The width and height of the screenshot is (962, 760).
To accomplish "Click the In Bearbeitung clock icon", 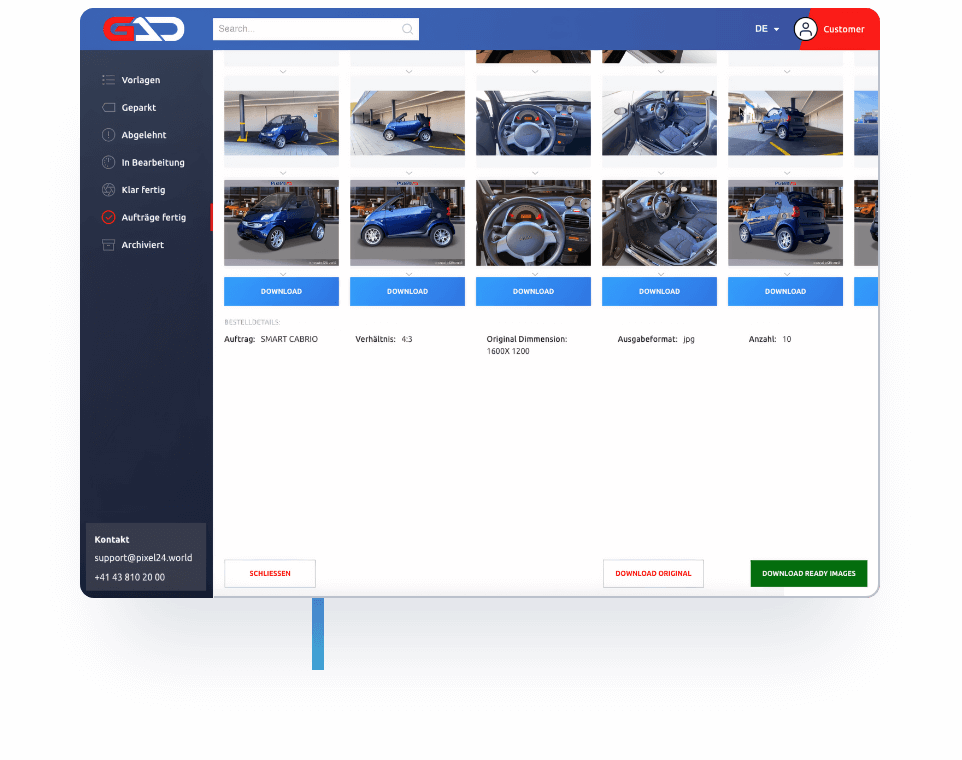I will [x=109, y=162].
